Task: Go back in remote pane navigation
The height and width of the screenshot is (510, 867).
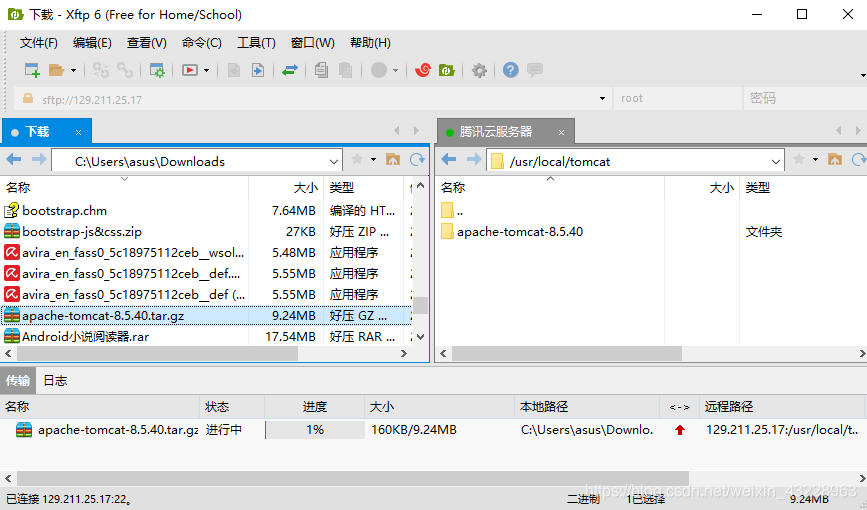Action: (x=449, y=160)
